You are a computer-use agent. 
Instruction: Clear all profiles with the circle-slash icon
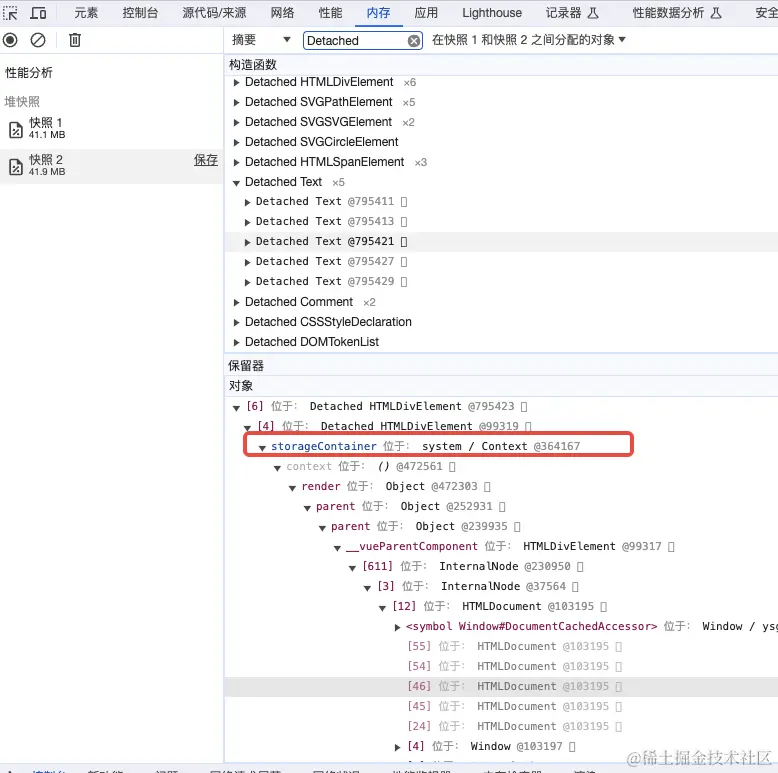click(x=38, y=40)
